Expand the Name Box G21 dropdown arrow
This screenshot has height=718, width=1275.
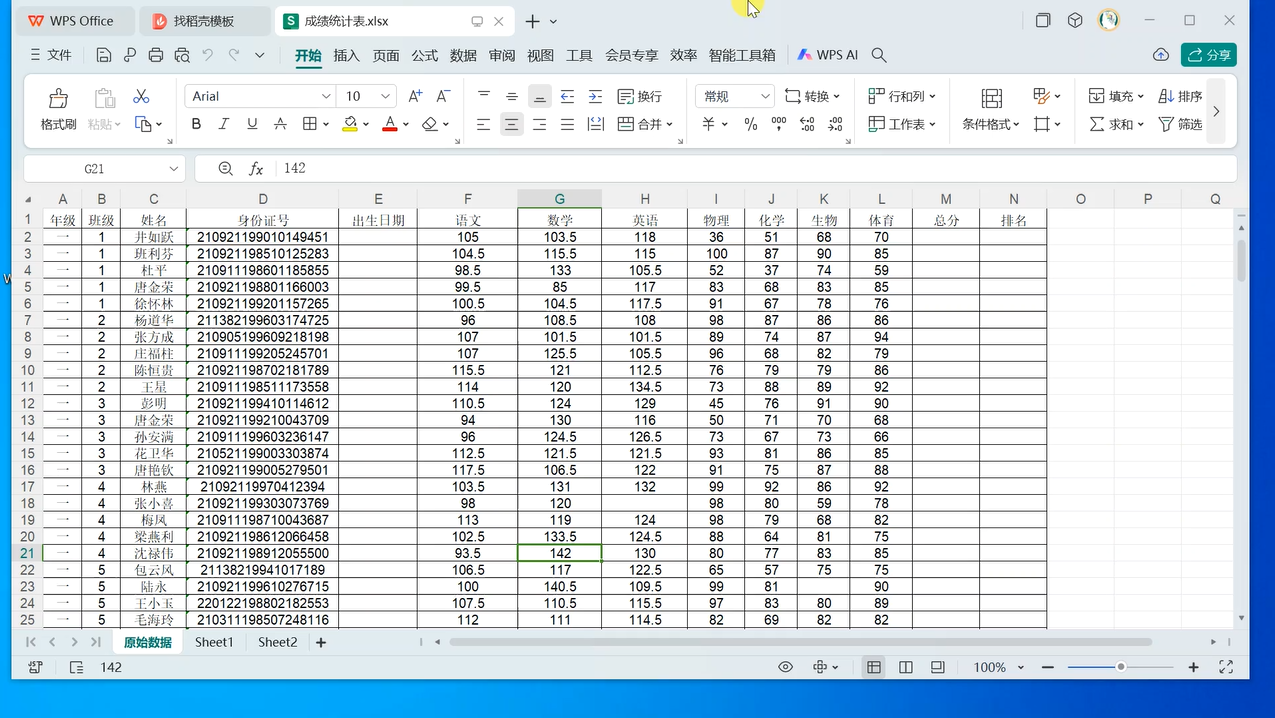[x=174, y=169]
